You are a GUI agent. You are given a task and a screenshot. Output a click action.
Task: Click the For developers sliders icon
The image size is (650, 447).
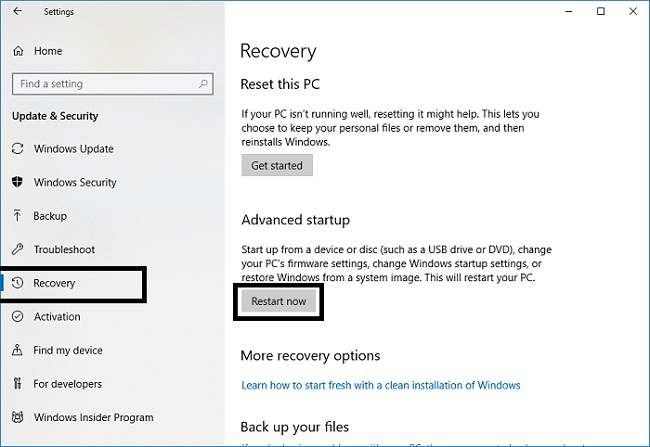(x=17, y=384)
